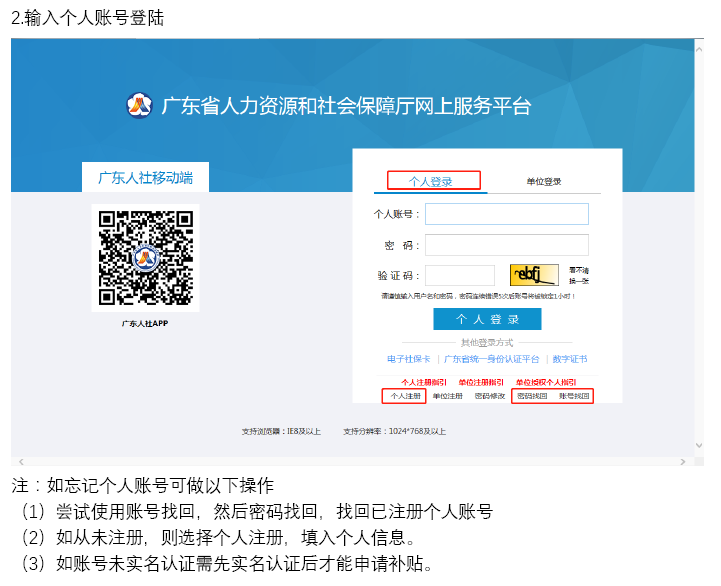Click the scroll right arrow
721x586 pixels.
coord(683,461)
